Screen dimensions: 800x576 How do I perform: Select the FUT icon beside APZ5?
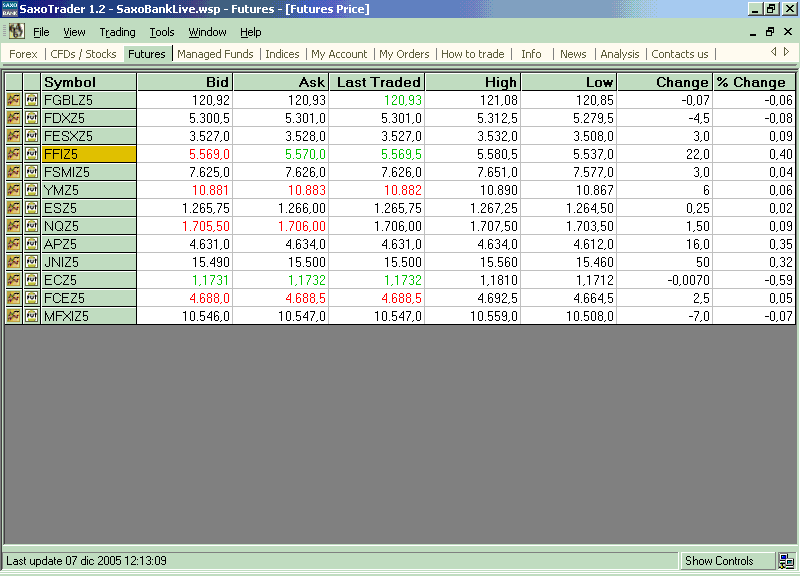(32, 244)
